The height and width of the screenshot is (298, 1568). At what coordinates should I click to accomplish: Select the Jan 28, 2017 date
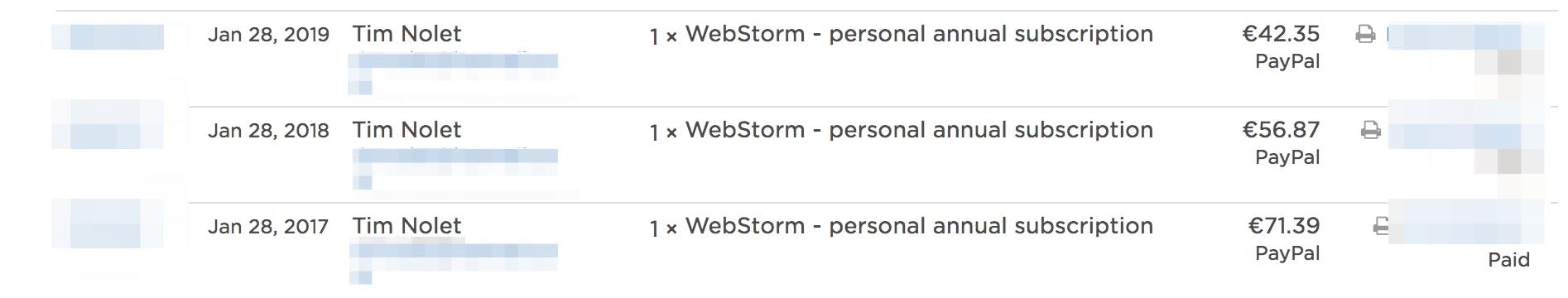click(x=268, y=227)
